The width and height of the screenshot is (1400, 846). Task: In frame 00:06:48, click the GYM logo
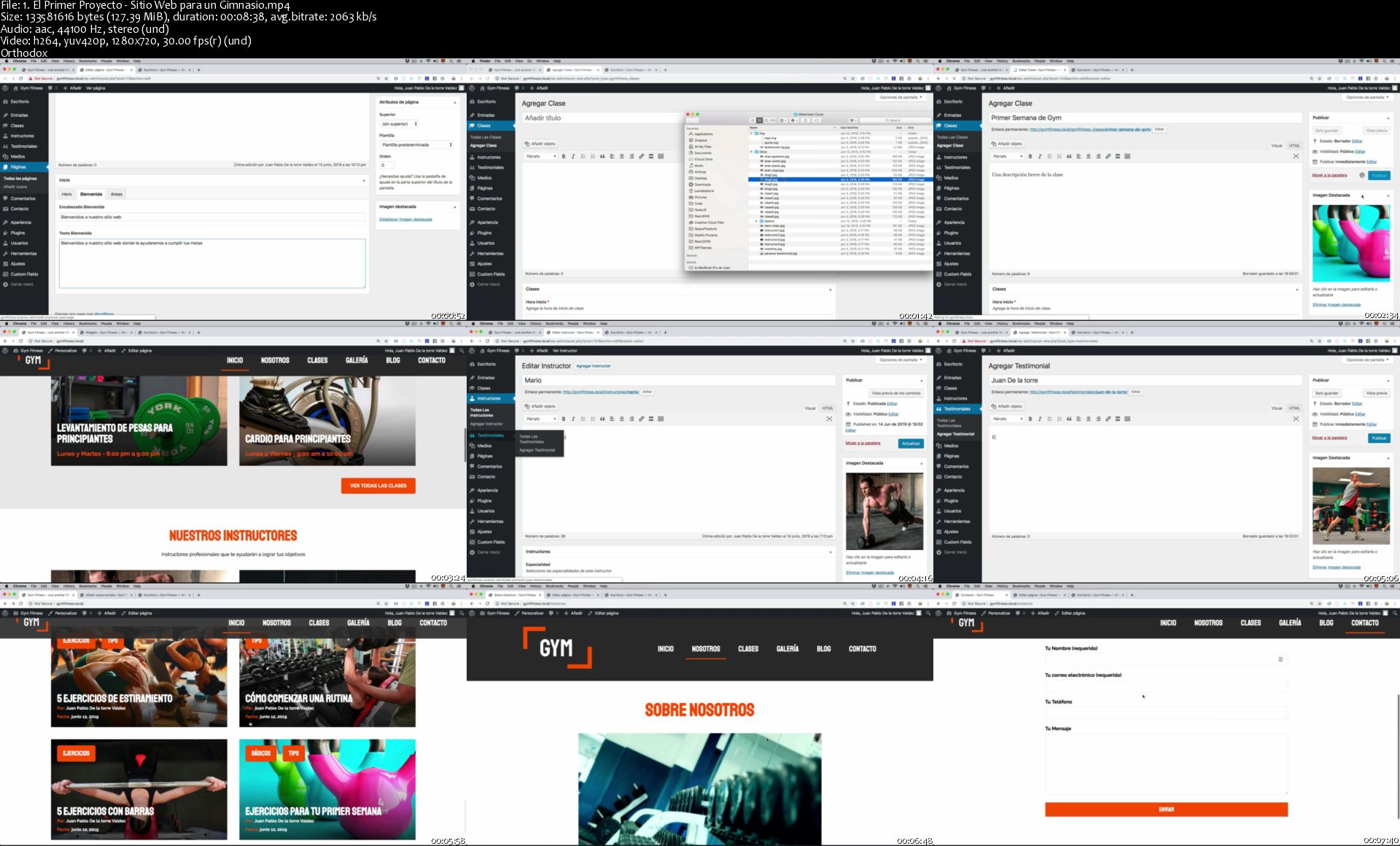click(556, 648)
